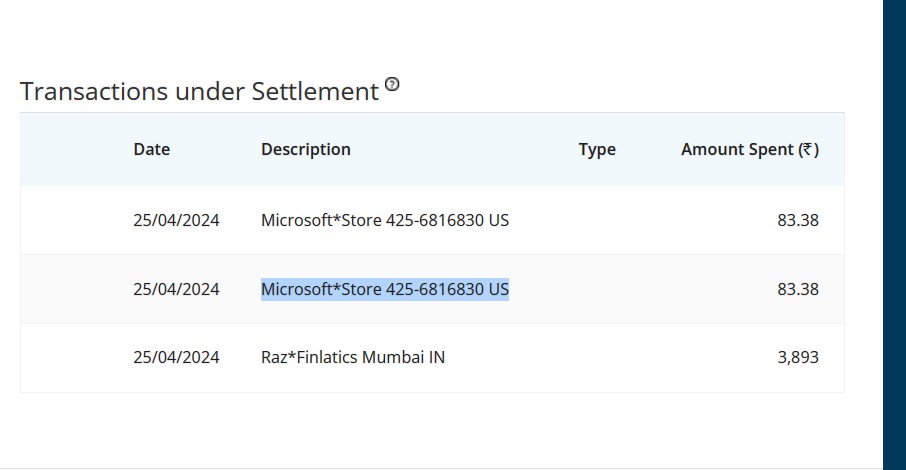Select the Description column header
This screenshot has width=906, height=470.
[x=306, y=149]
